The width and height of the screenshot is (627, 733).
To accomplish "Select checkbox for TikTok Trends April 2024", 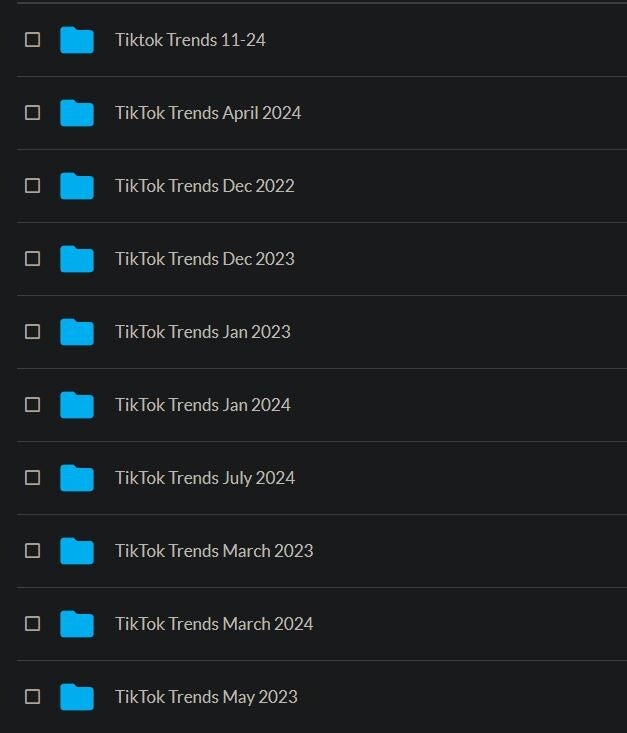I will [x=33, y=113].
